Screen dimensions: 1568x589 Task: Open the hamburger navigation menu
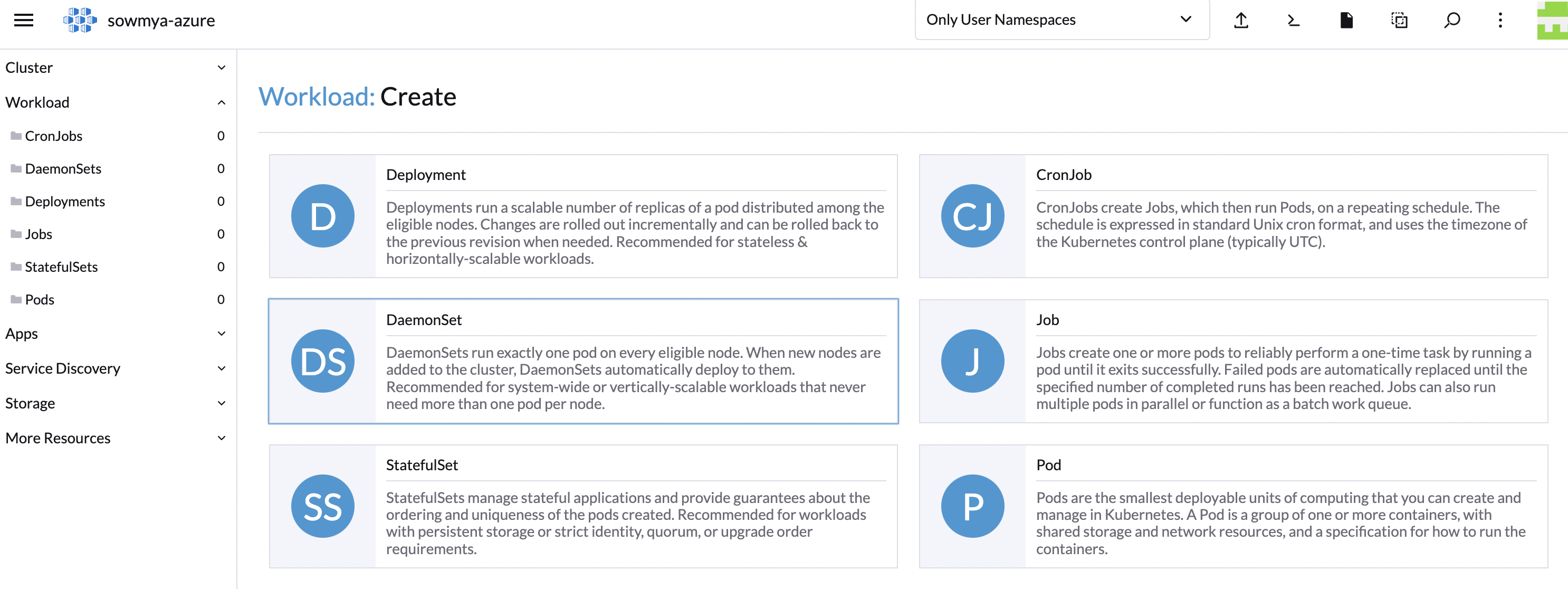pyautogui.click(x=23, y=20)
